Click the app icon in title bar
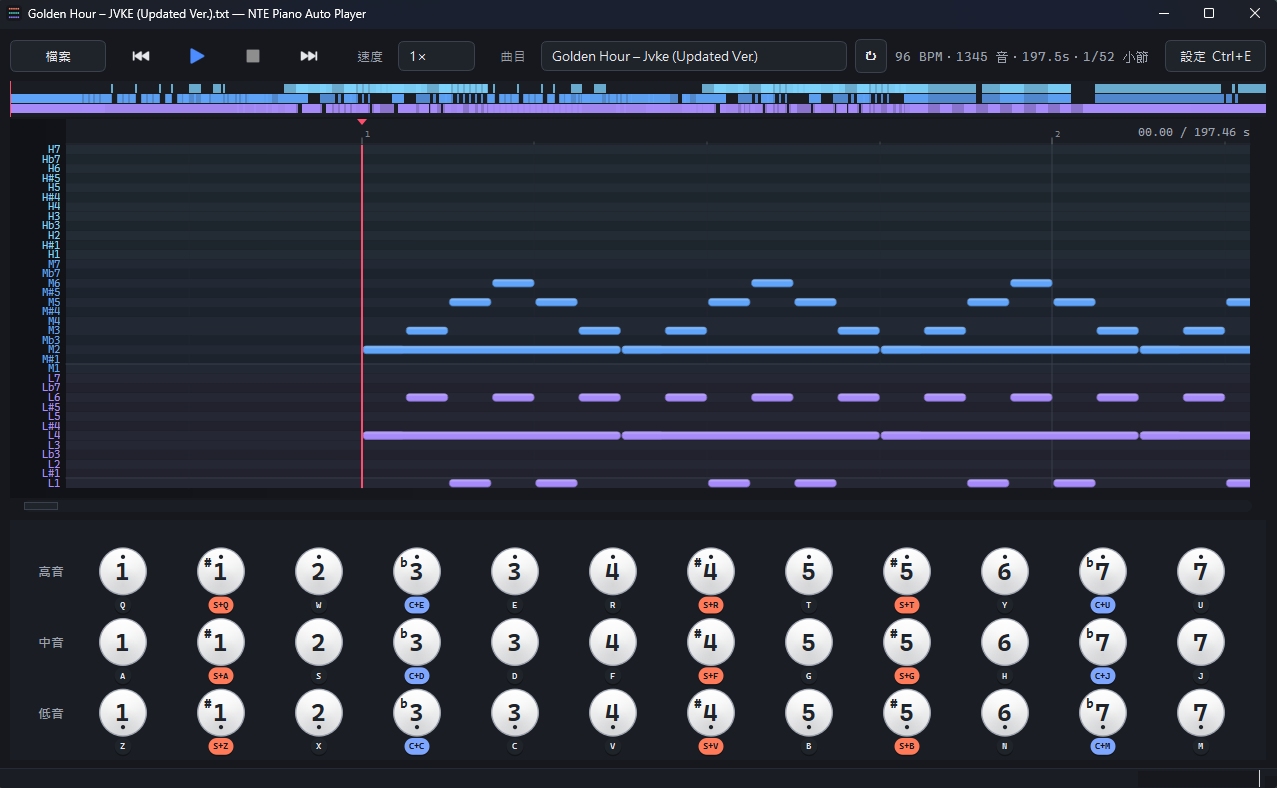Image resolution: width=1277 pixels, height=788 pixels. (14, 14)
